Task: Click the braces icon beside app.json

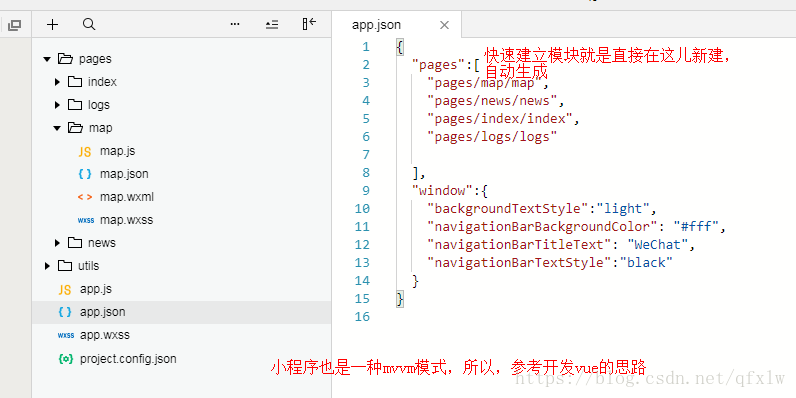Action: click(65, 312)
